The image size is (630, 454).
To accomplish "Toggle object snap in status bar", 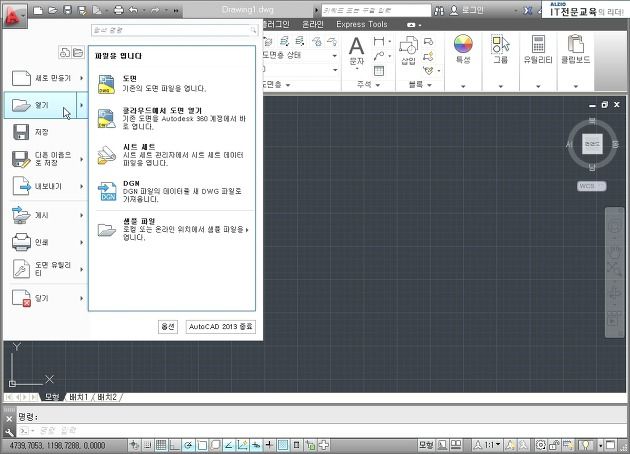I will click(x=202, y=445).
